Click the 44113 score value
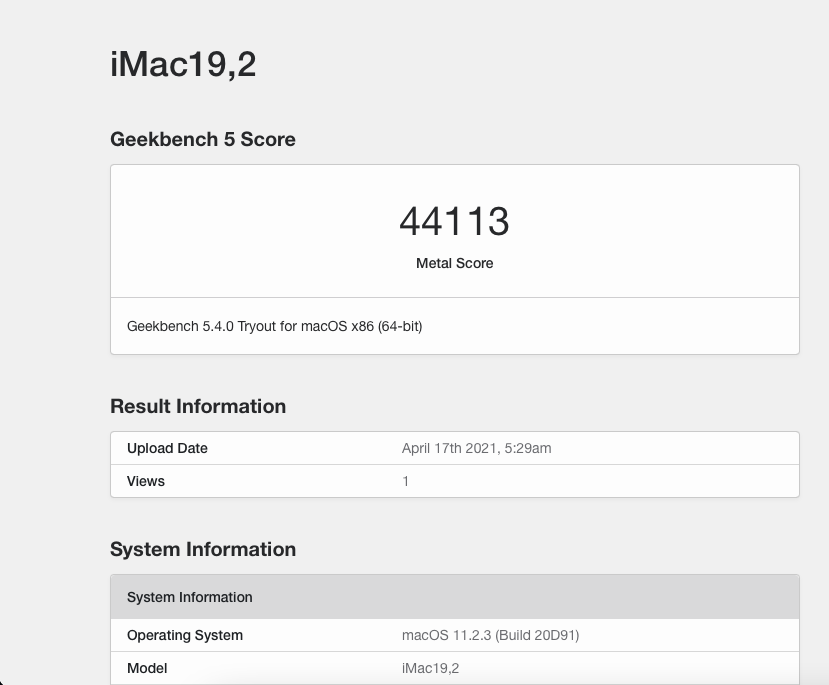829x685 pixels. click(x=454, y=221)
